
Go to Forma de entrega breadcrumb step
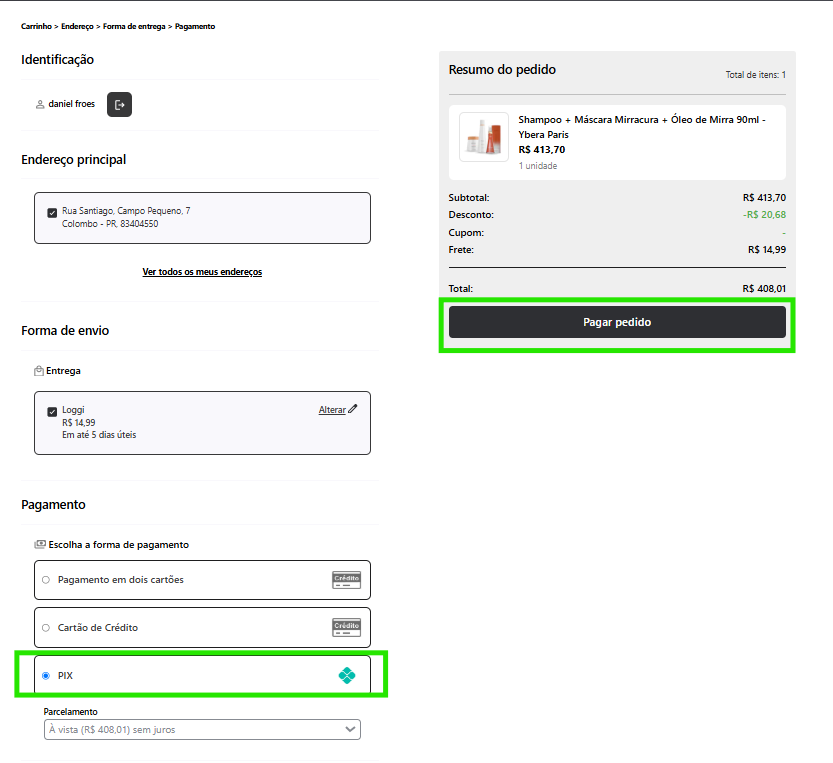point(134,27)
